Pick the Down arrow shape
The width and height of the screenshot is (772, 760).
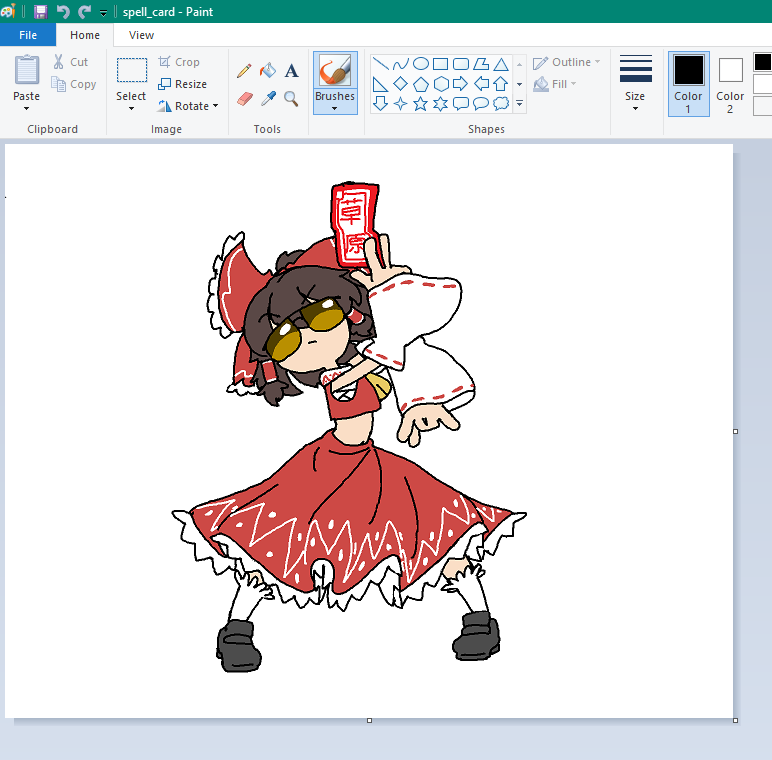[381, 103]
